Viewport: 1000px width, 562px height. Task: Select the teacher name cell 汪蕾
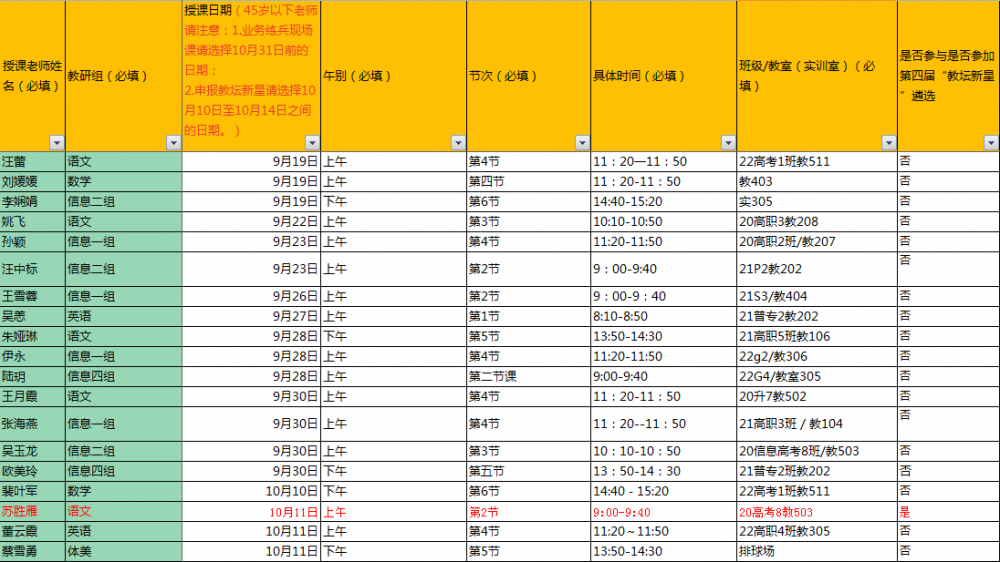click(32, 161)
